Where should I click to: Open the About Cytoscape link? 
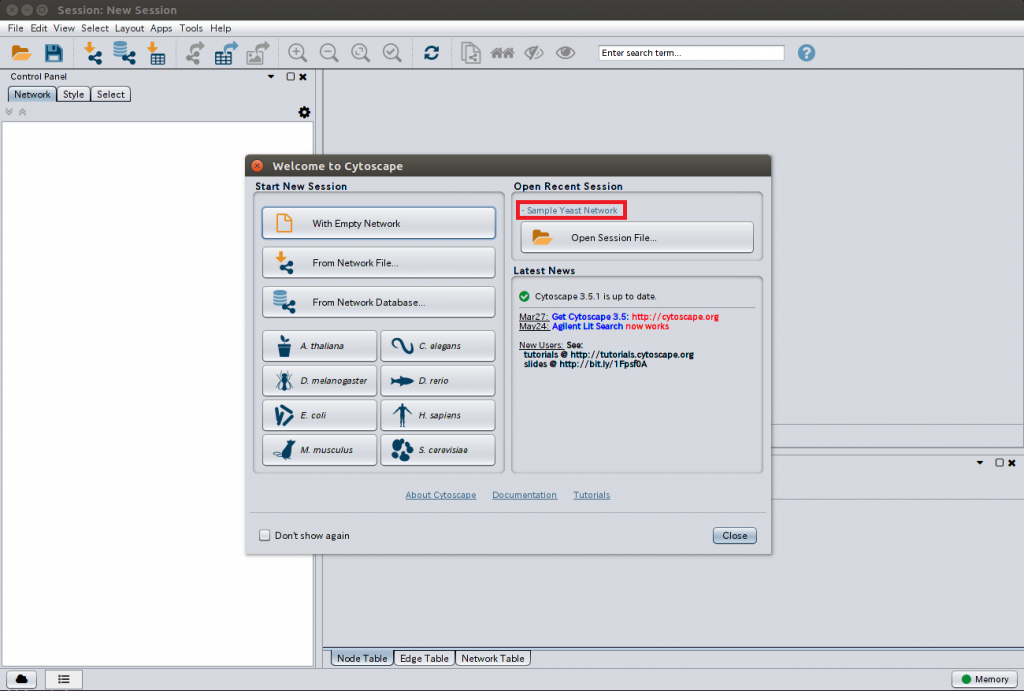441,495
